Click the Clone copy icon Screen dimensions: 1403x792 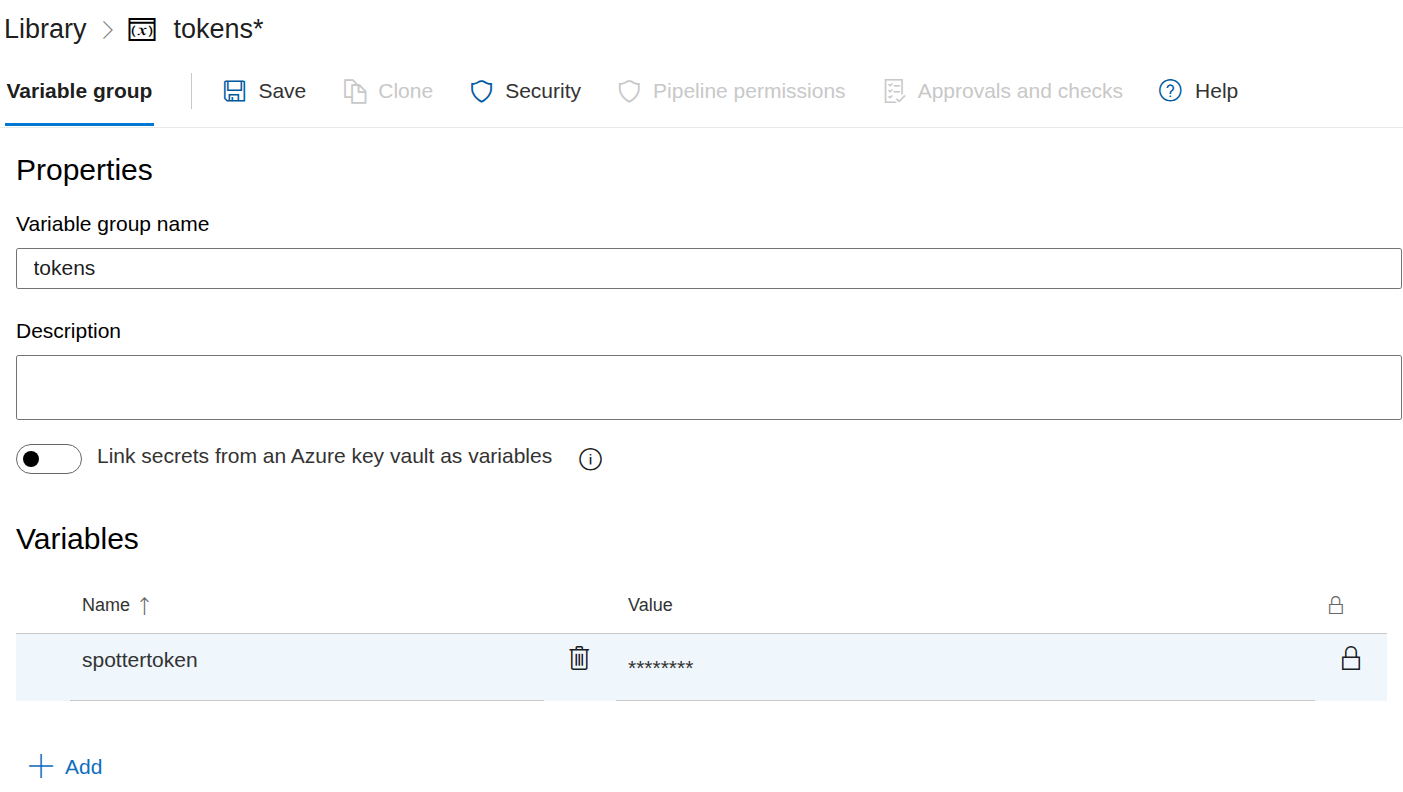[355, 92]
